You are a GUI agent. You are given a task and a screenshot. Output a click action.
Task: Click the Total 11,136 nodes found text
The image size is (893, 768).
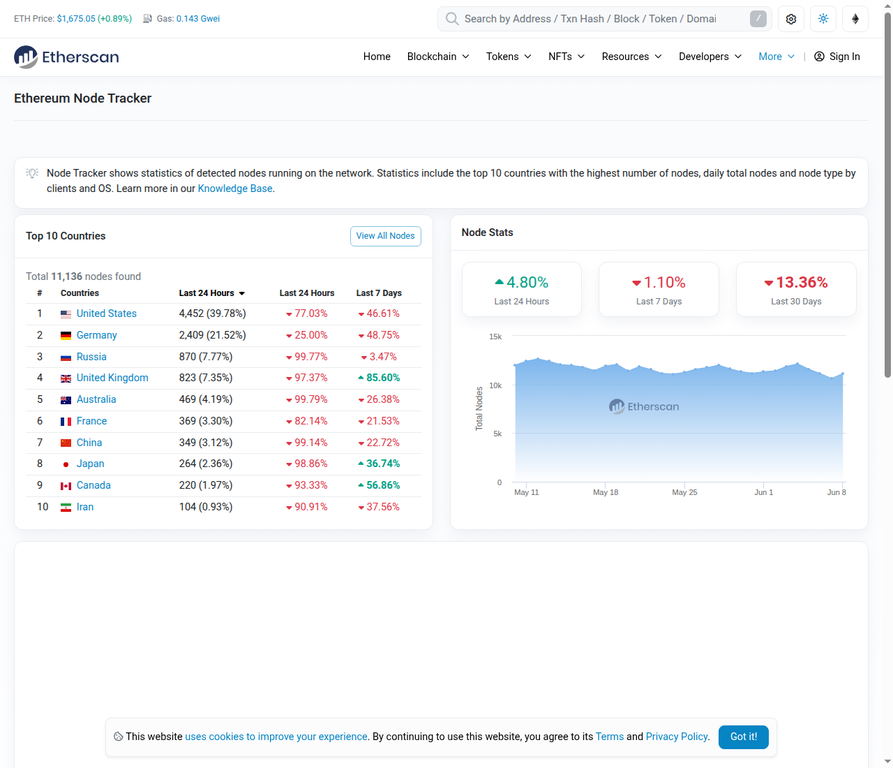tap(83, 277)
